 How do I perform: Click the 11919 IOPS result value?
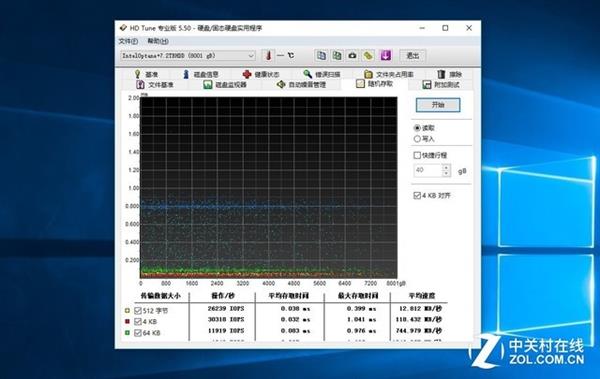pos(226,331)
